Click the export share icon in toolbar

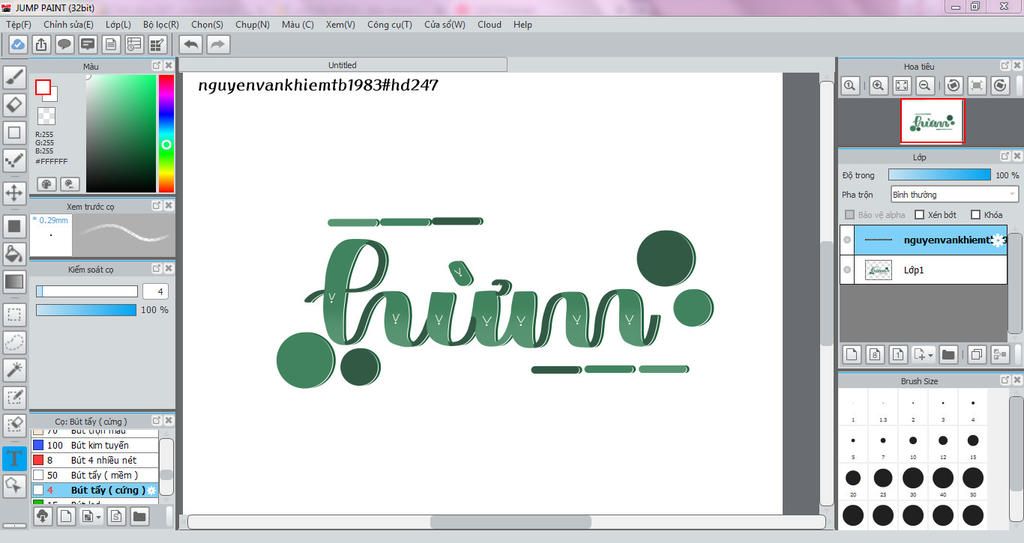41,44
